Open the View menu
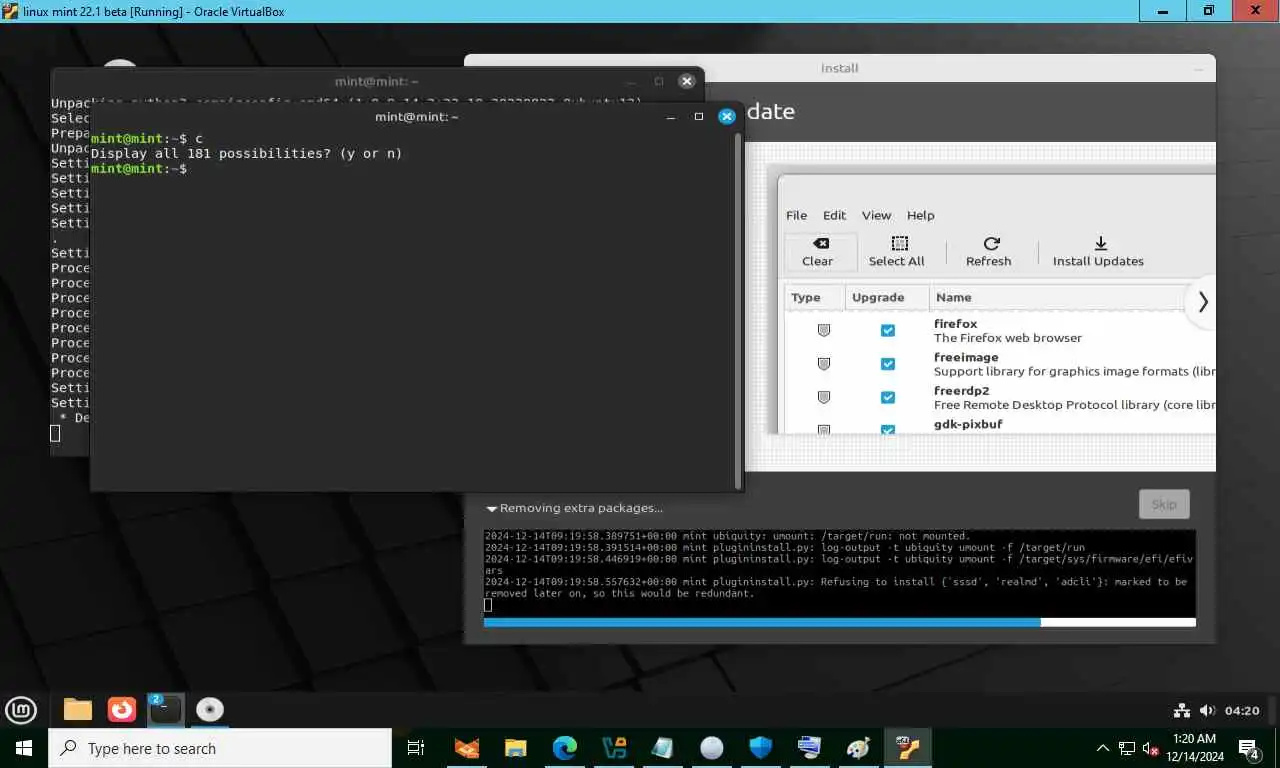Viewport: 1280px width, 768px height. pos(876,215)
